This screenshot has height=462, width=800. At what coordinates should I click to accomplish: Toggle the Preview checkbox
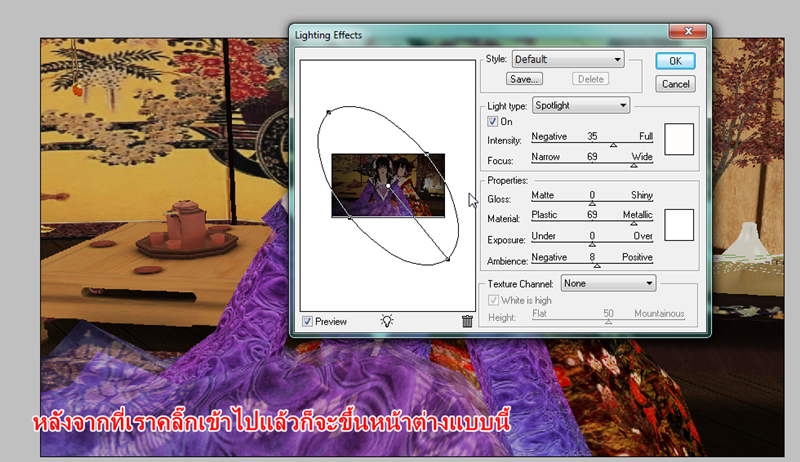coord(308,321)
